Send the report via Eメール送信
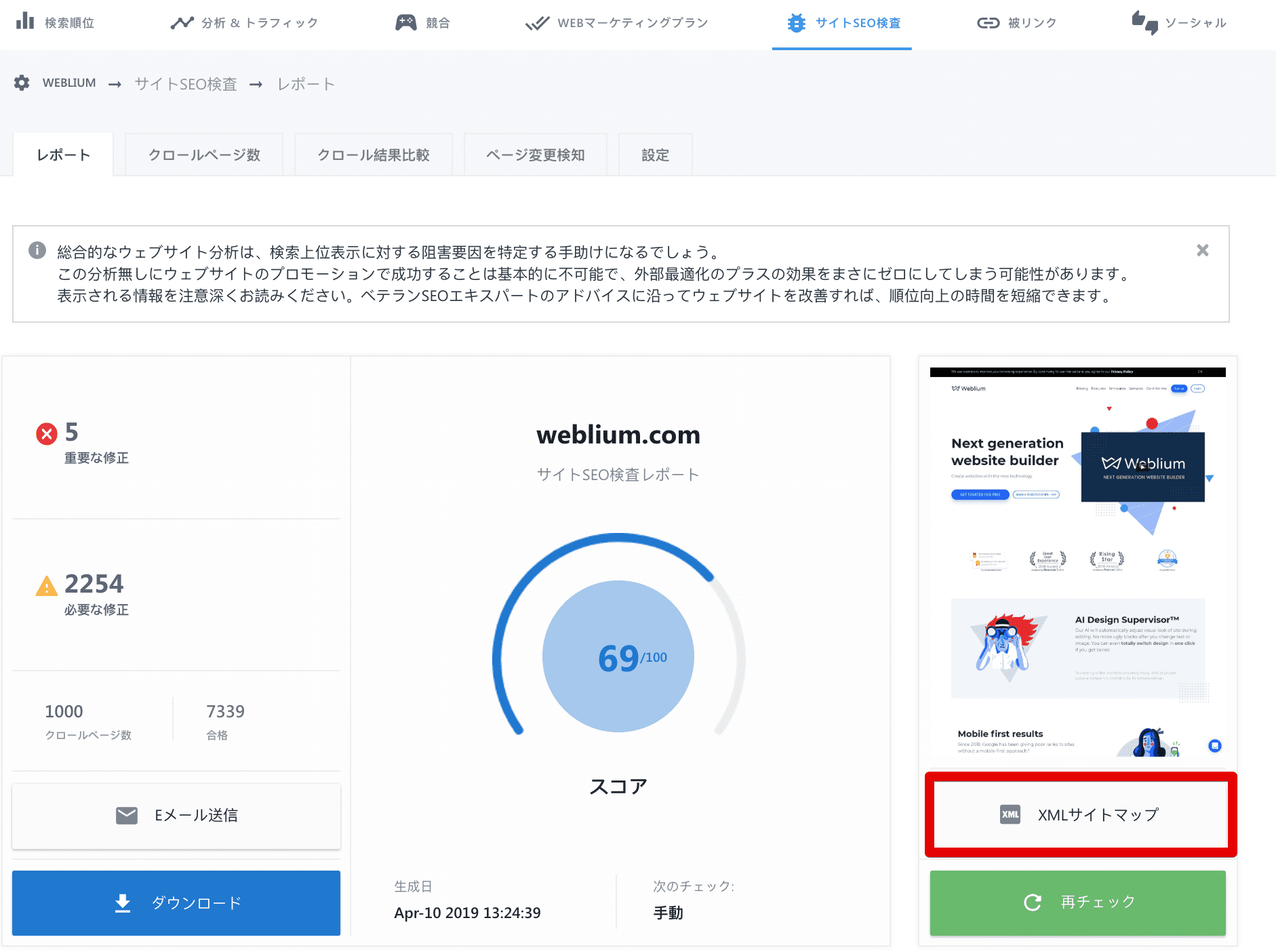1276x952 pixels. tap(176, 816)
